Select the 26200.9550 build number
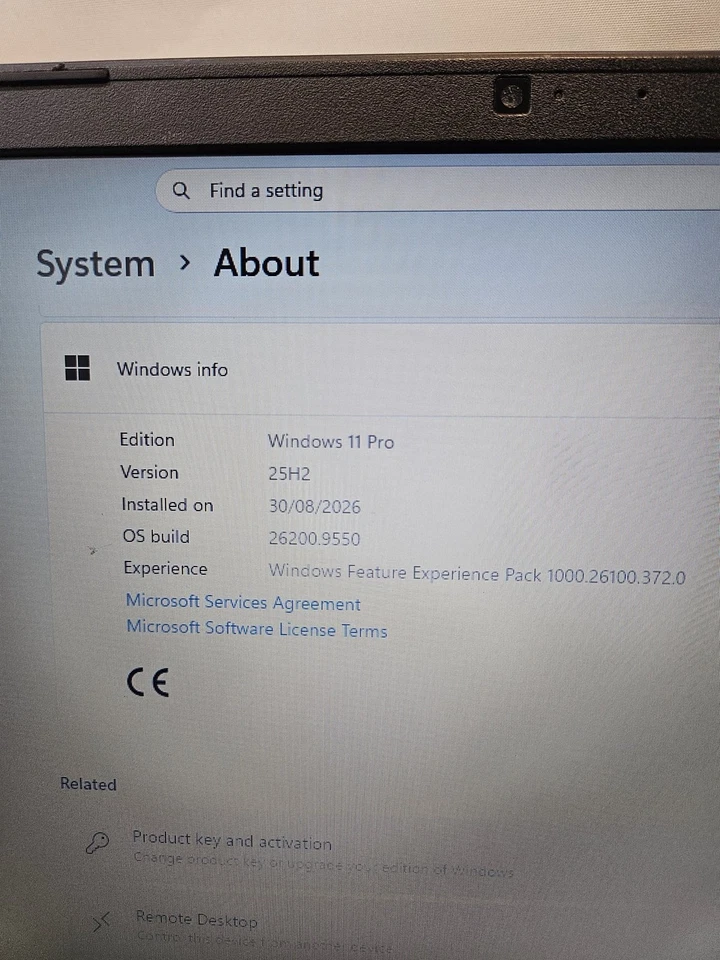The height and width of the screenshot is (960, 720). tap(314, 538)
